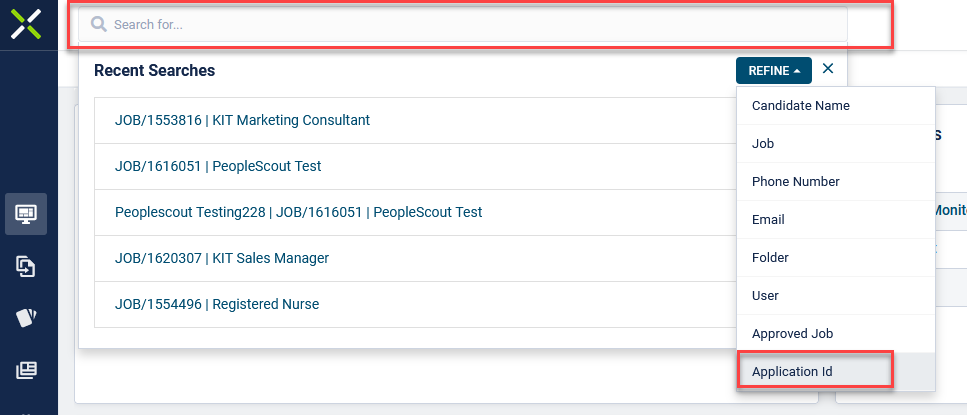The width and height of the screenshot is (967, 415).
Task: Click the document transfer sidebar icon
Action: (x=26, y=266)
